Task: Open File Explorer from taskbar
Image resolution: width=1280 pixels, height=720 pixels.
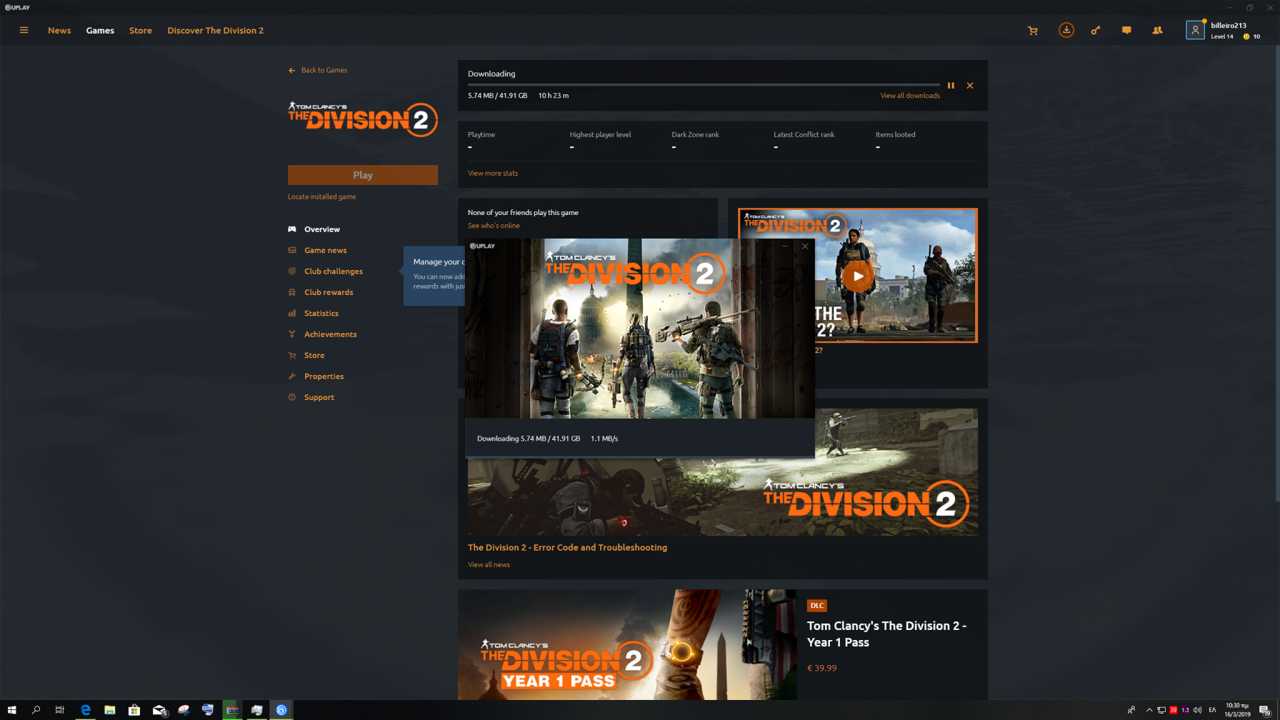Action: click(x=110, y=710)
